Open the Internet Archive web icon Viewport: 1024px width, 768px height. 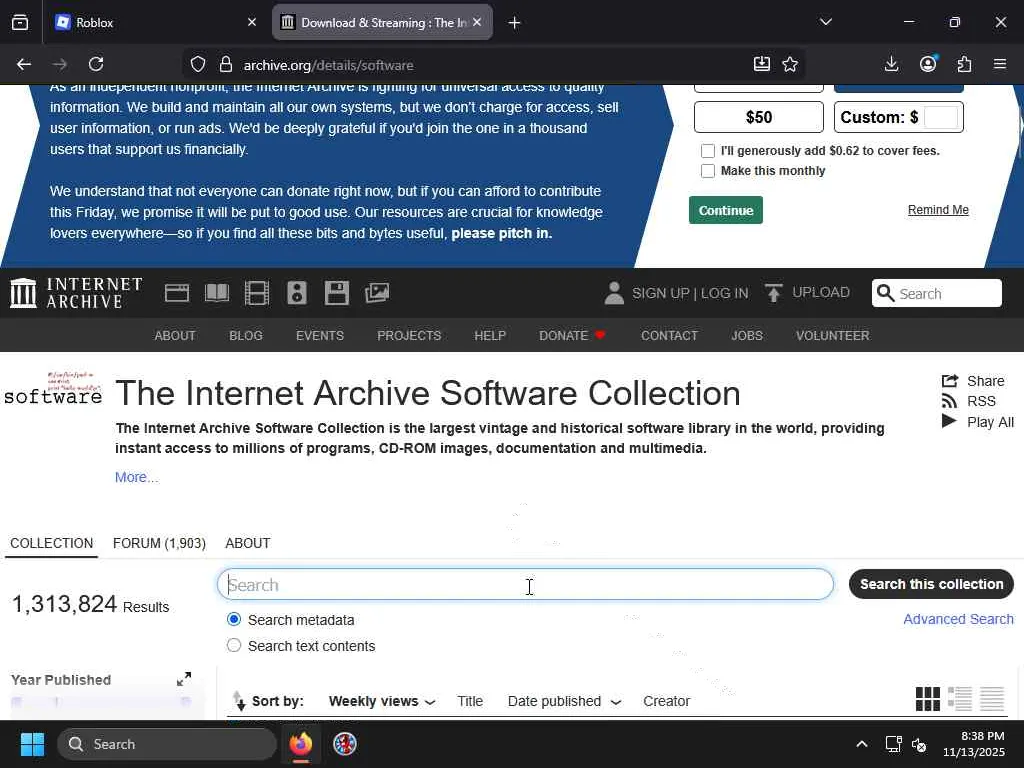tap(176, 293)
